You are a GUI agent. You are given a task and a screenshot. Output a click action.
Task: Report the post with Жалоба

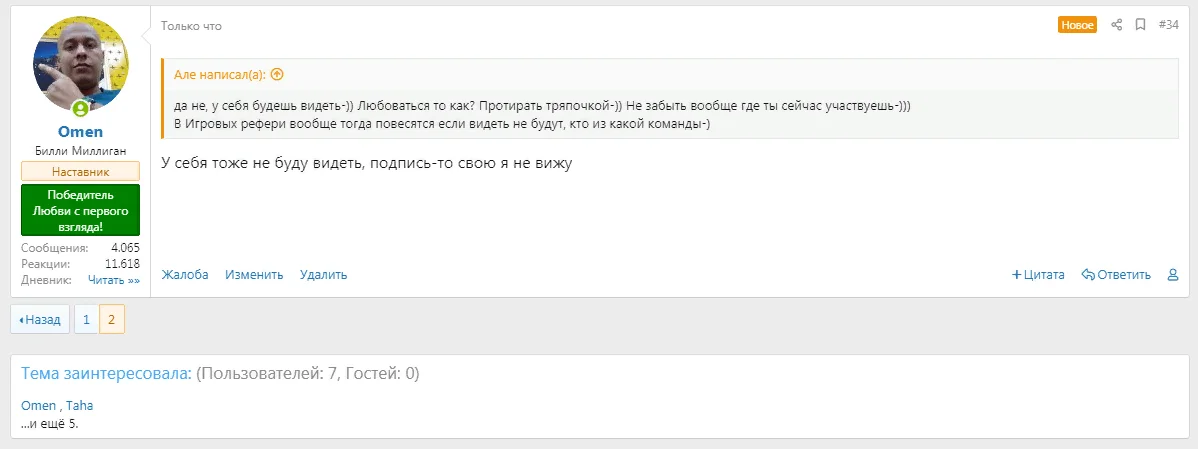pos(185,275)
